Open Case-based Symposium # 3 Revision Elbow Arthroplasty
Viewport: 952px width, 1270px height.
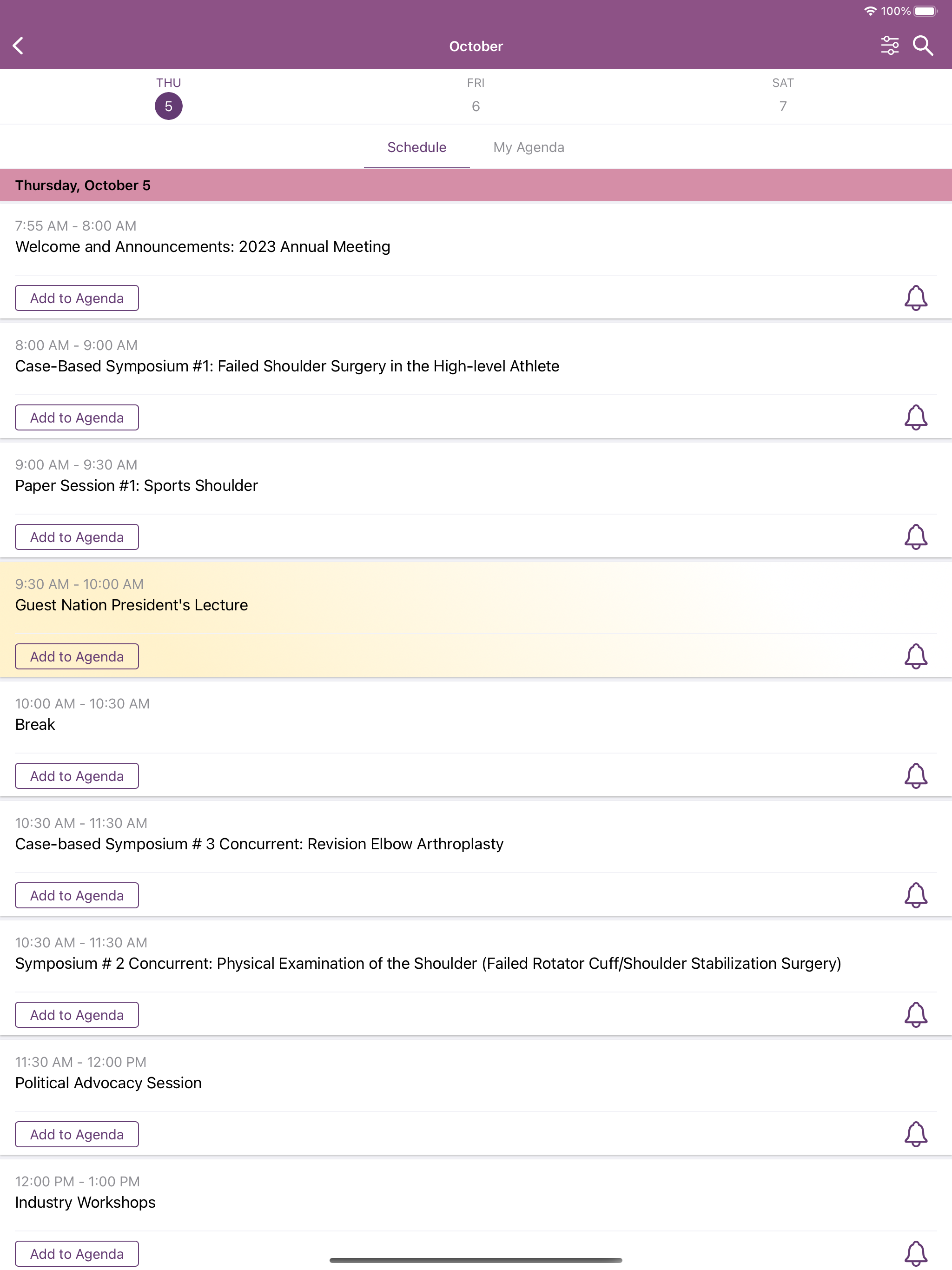point(259,844)
